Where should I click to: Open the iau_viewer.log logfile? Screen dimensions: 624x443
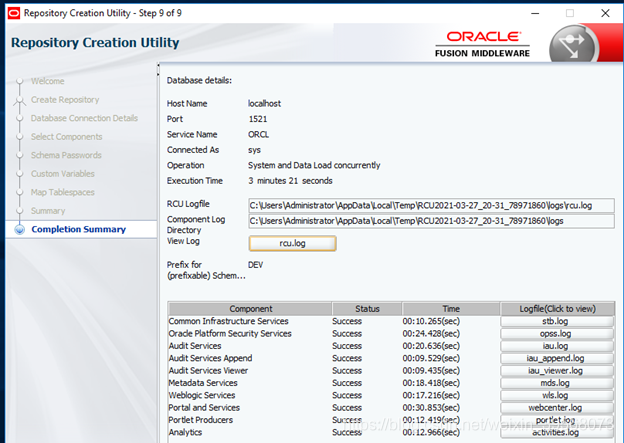557,371
